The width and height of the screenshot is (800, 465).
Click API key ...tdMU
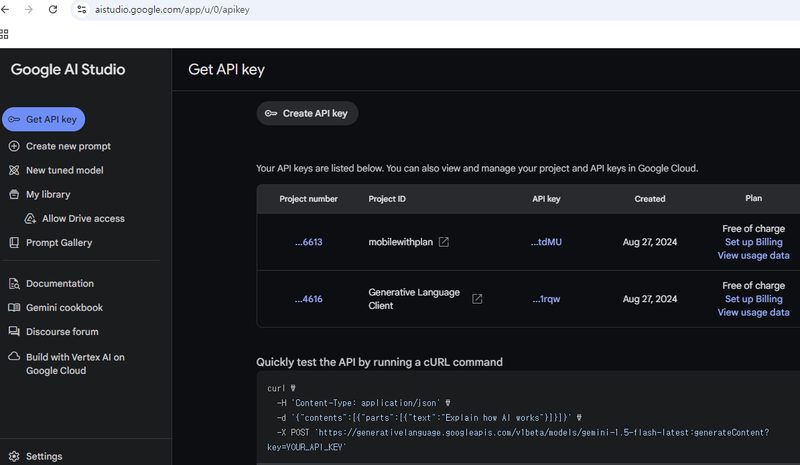pos(546,242)
